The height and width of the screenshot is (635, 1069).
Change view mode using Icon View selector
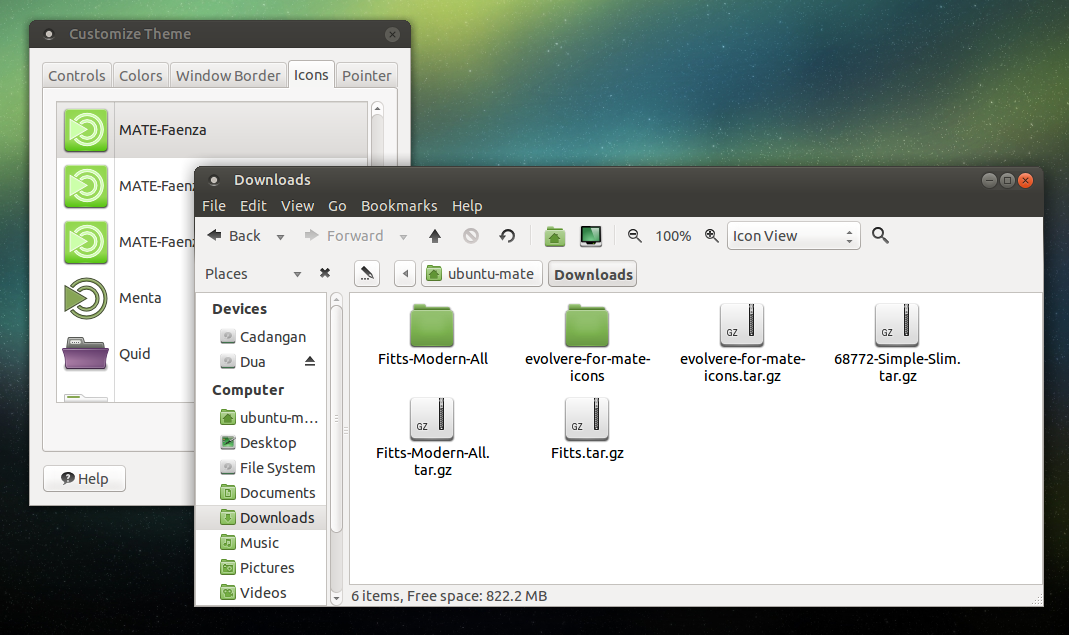[x=794, y=236]
